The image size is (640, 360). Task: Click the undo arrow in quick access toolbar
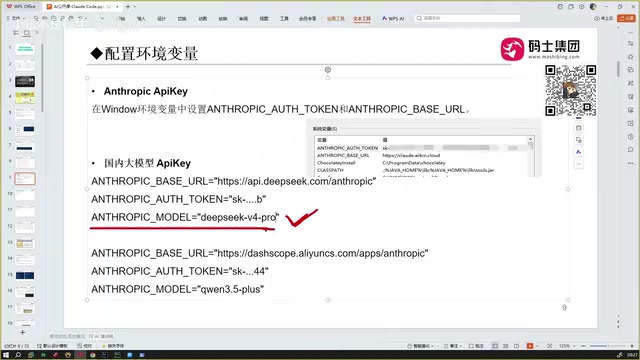(x=80, y=18)
